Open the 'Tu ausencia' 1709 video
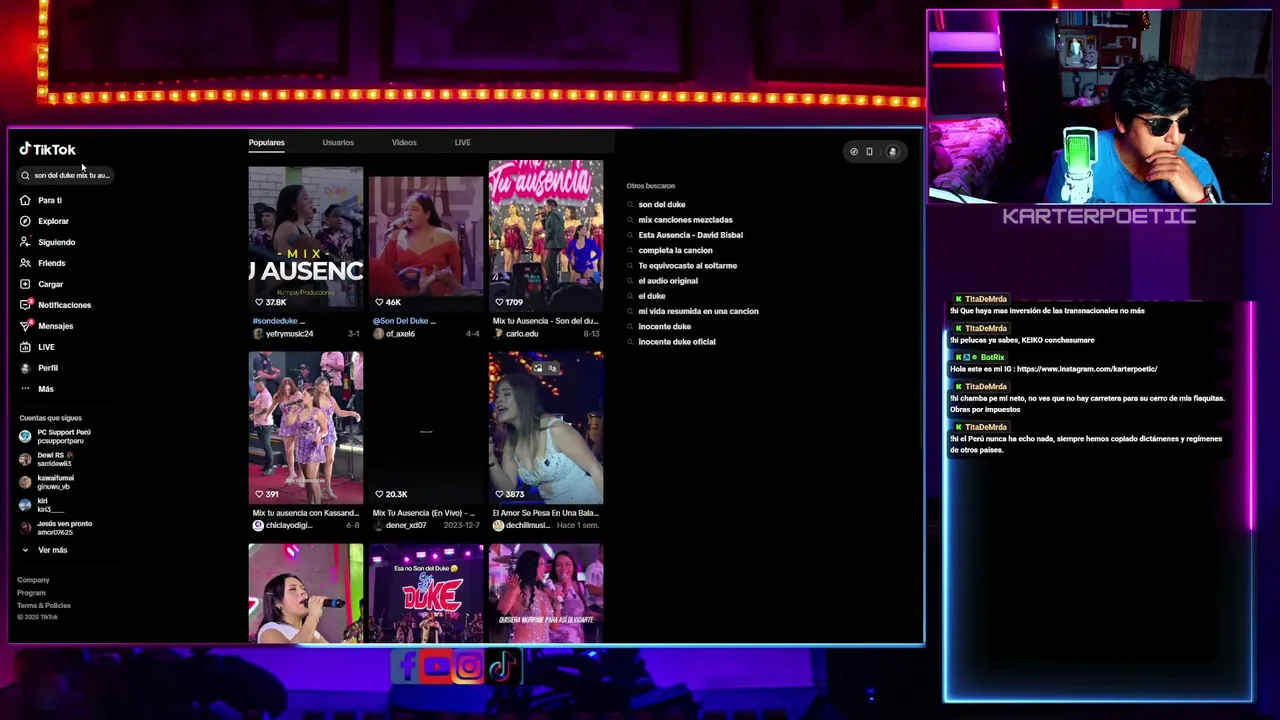 (x=546, y=236)
